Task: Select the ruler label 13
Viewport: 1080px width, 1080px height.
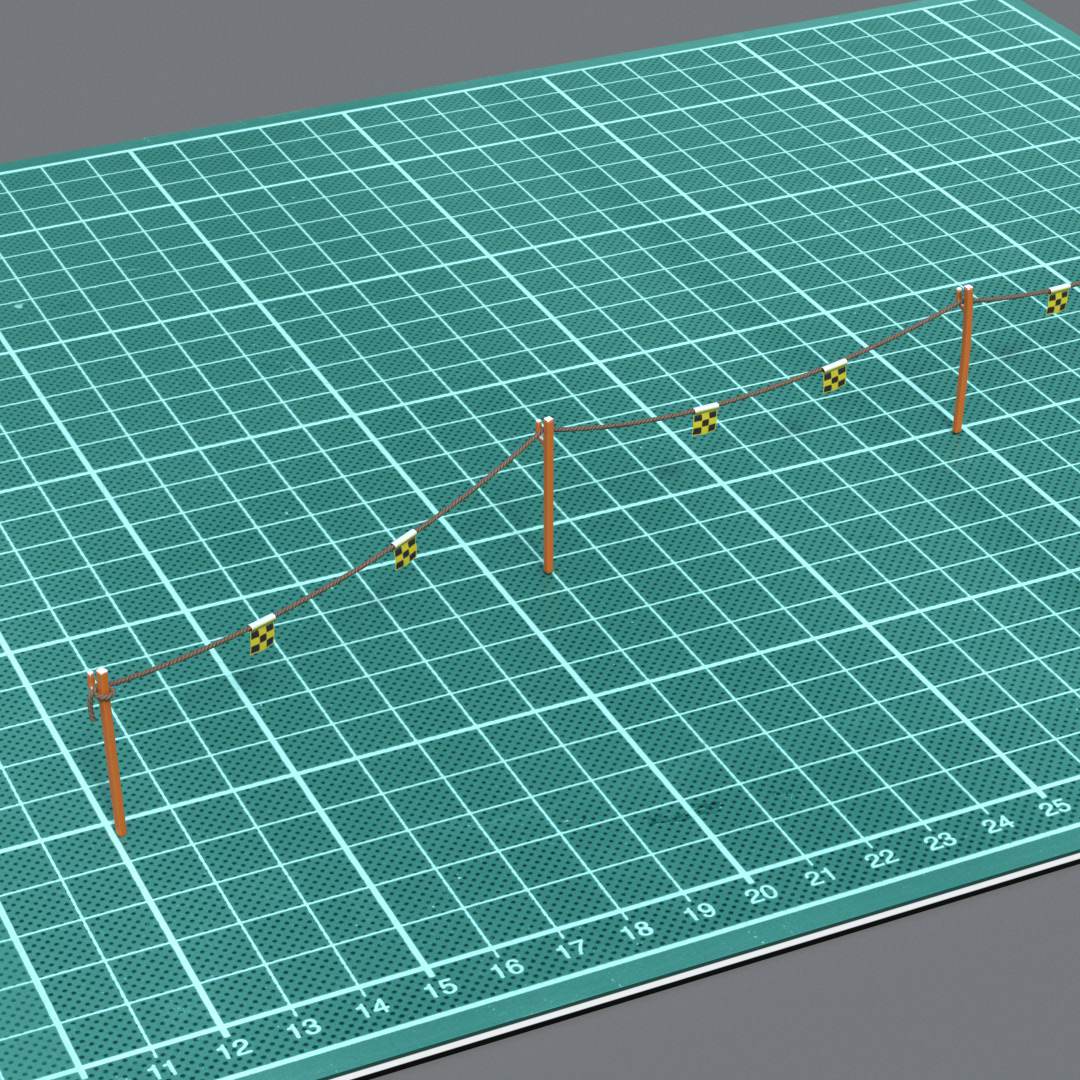Action: coord(305,1029)
